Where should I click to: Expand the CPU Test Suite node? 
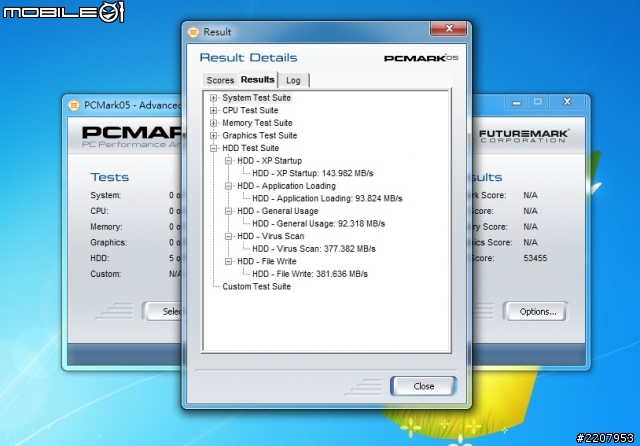pyautogui.click(x=213, y=111)
